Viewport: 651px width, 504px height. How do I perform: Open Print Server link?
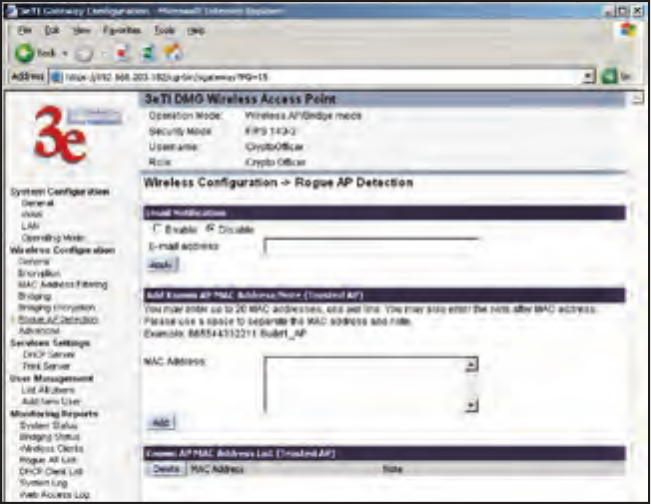pyautogui.click(x=46, y=366)
